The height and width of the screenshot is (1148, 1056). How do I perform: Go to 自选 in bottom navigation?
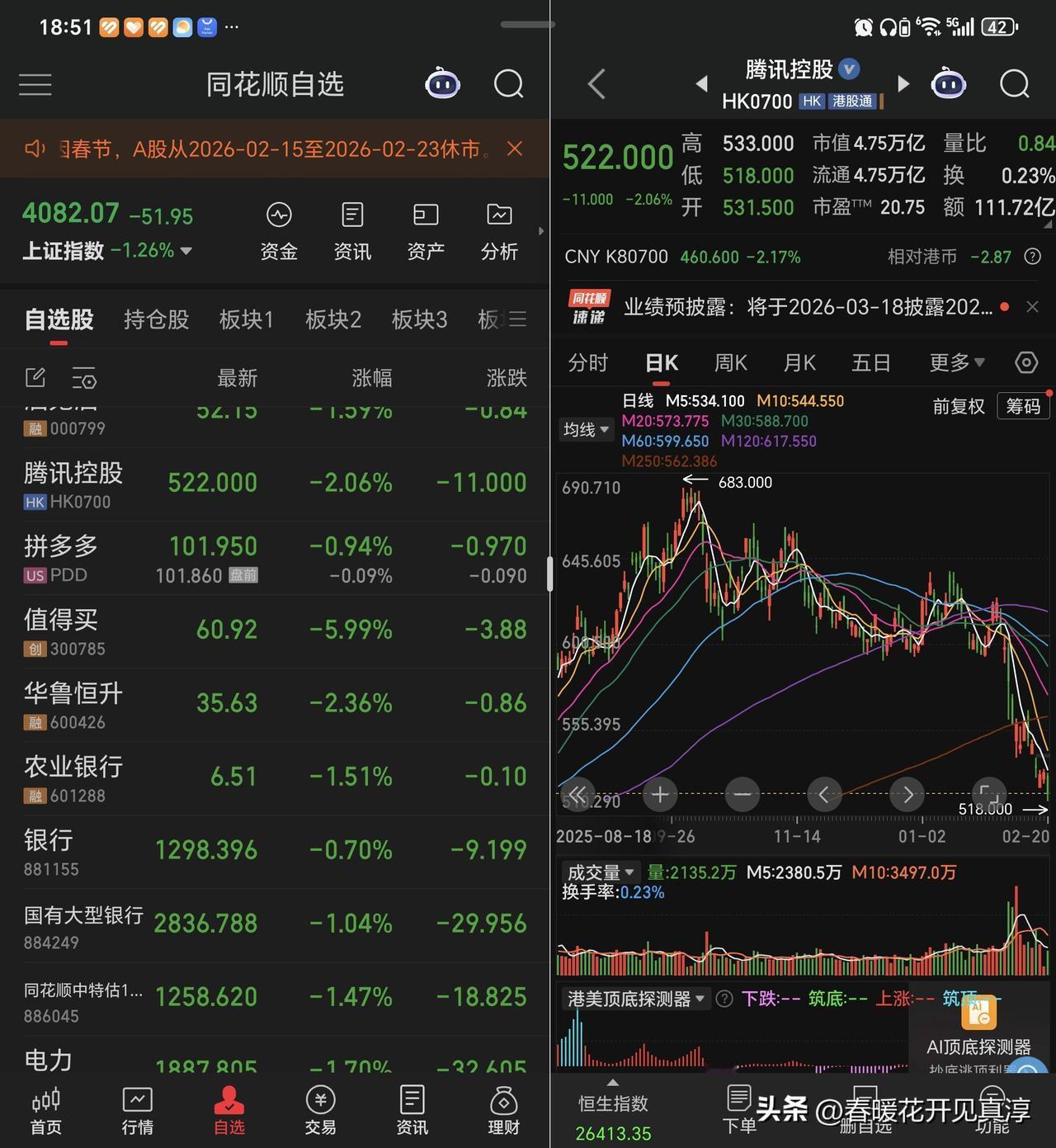[229, 1111]
